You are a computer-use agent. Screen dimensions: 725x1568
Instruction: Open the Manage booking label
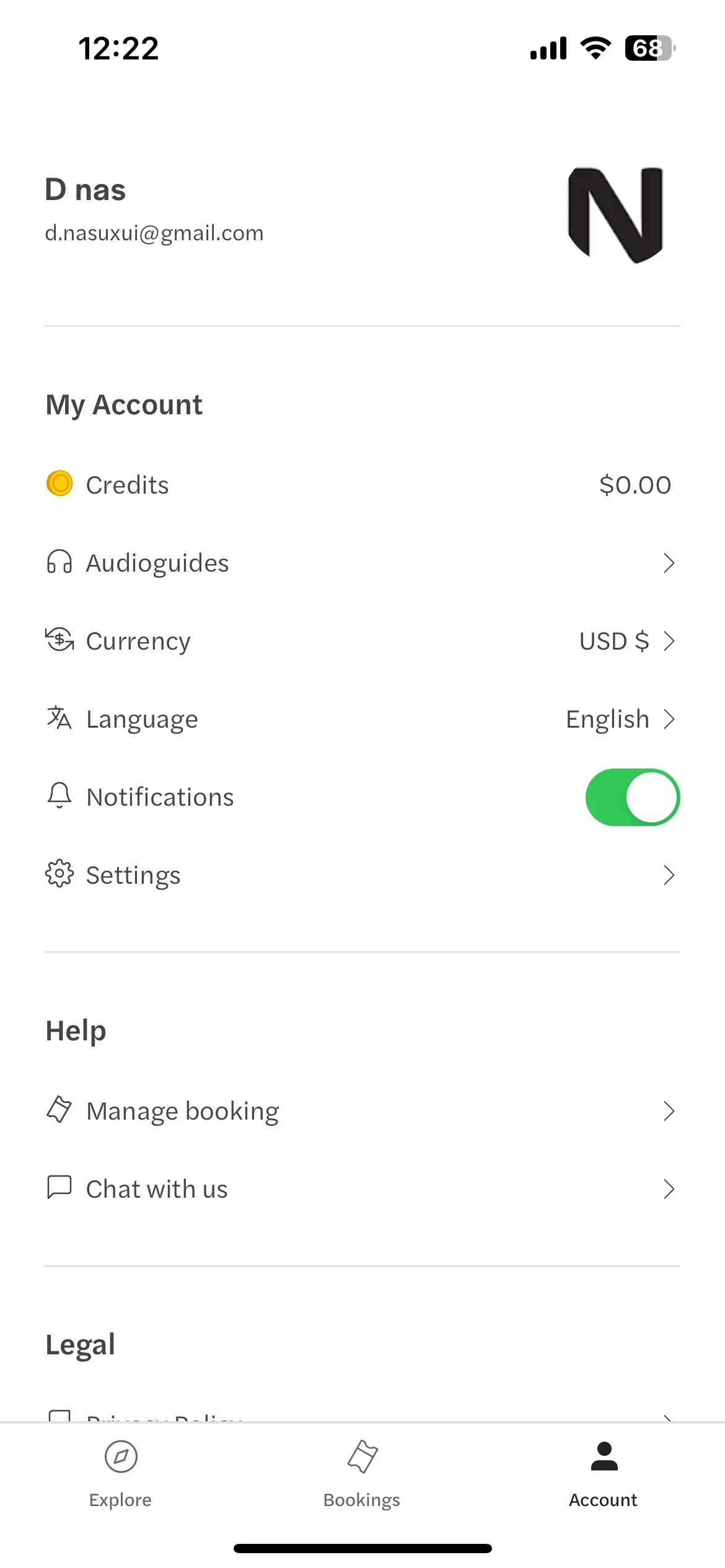183,1111
